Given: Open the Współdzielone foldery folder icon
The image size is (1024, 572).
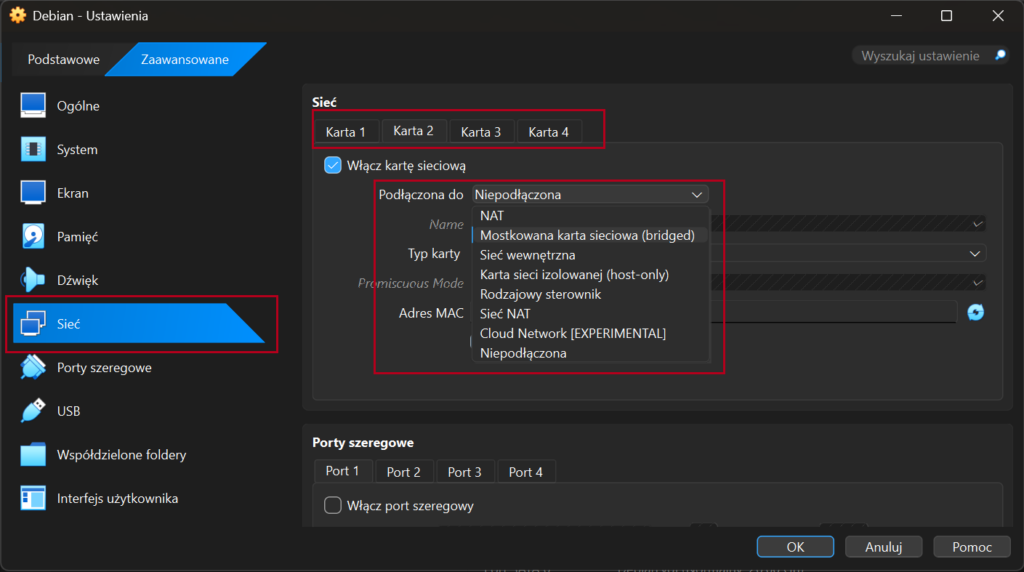Looking at the screenshot, I should [33, 455].
